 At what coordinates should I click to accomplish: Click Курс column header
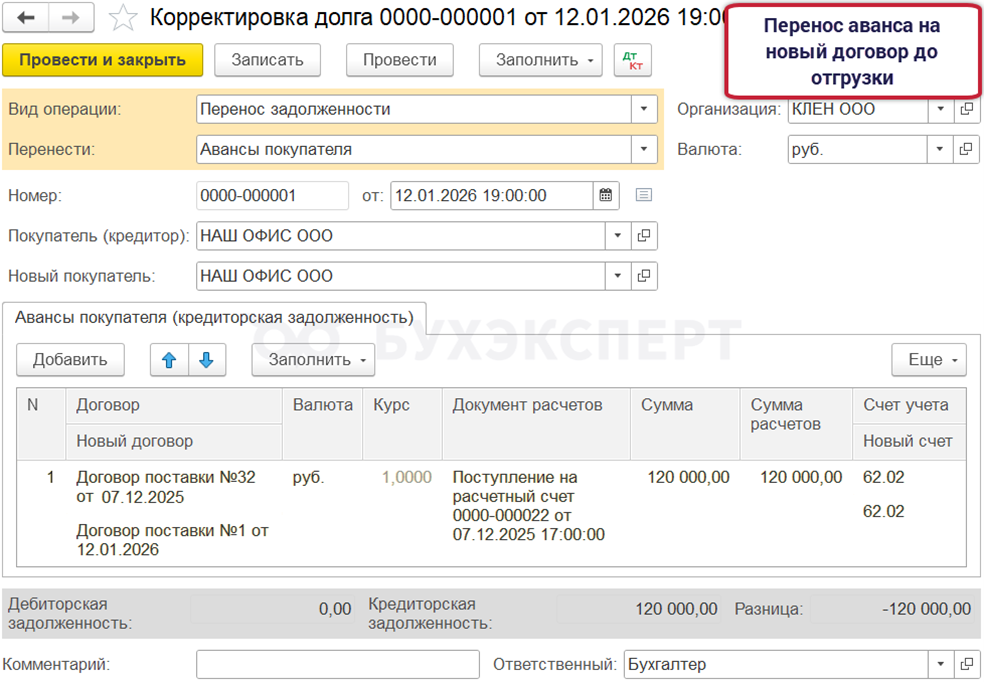(402, 424)
